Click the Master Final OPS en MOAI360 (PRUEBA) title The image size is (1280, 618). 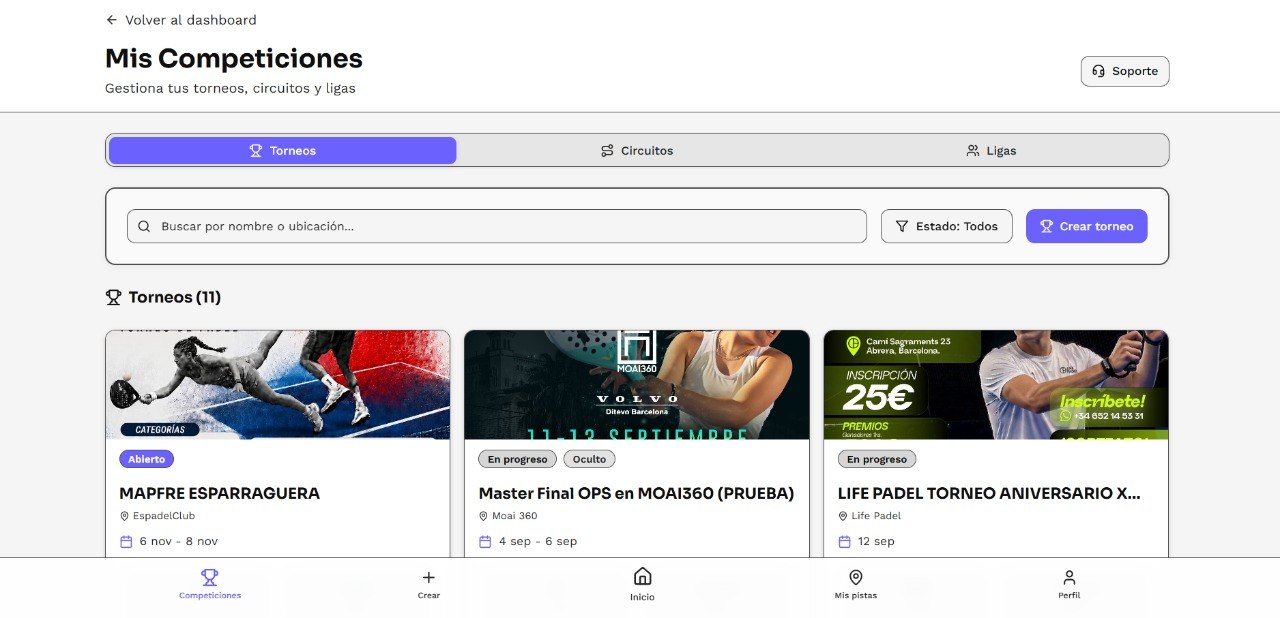tap(637, 493)
